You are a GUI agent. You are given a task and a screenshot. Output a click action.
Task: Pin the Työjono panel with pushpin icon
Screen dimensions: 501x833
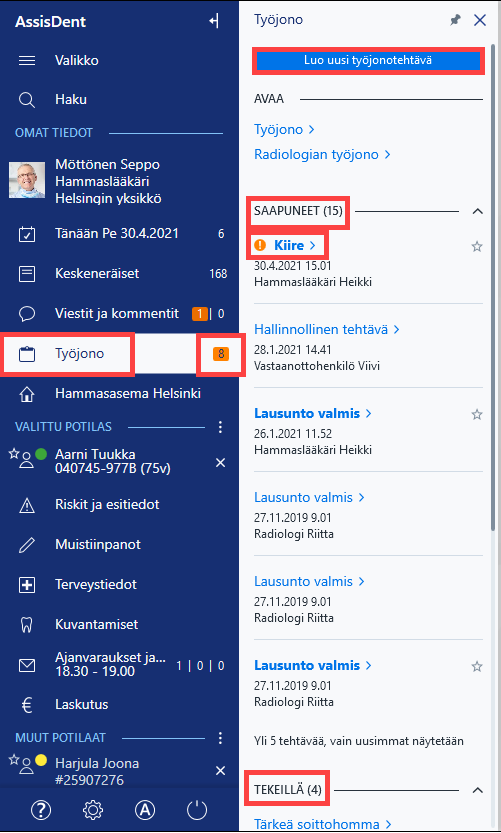coord(455,20)
